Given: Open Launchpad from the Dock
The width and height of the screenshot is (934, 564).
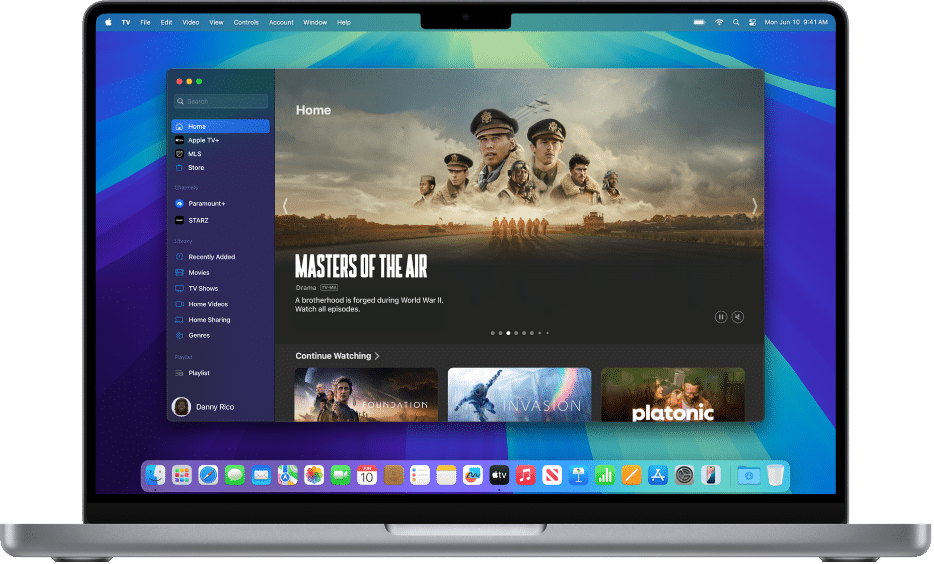Looking at the screenshot, I should (x=182, y=475).
